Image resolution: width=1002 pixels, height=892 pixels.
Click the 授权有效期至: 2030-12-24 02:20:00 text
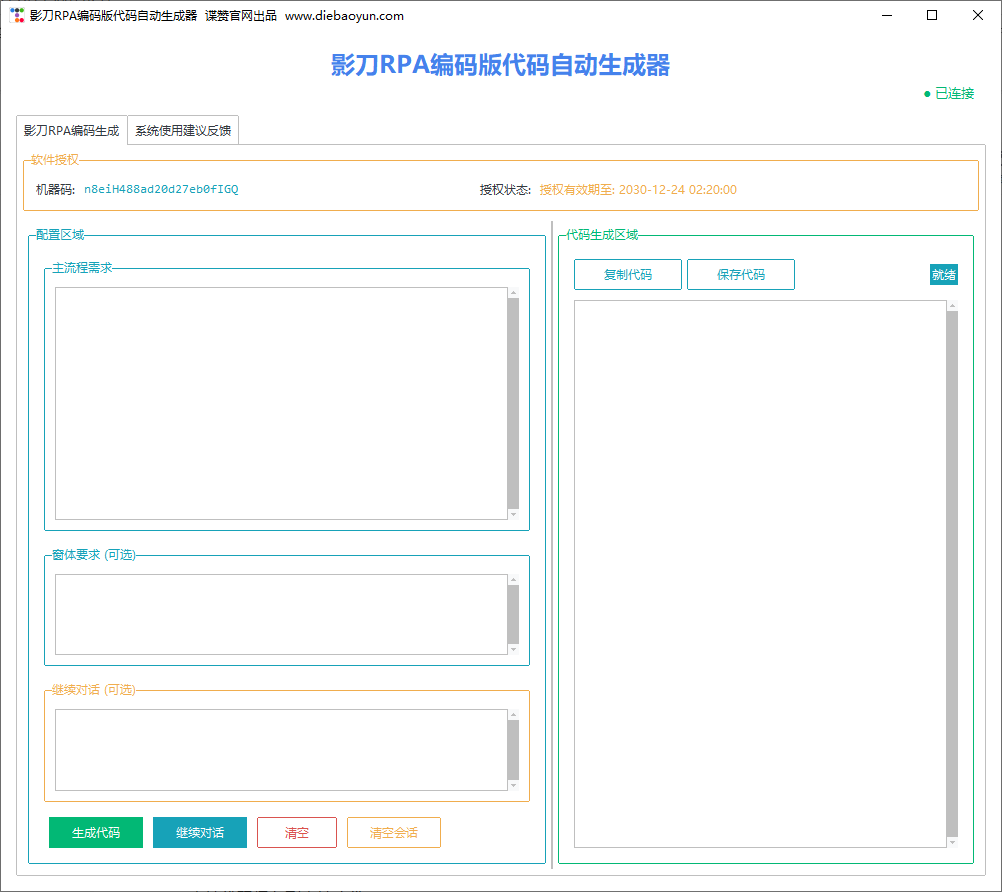click(x=638, y=189)
